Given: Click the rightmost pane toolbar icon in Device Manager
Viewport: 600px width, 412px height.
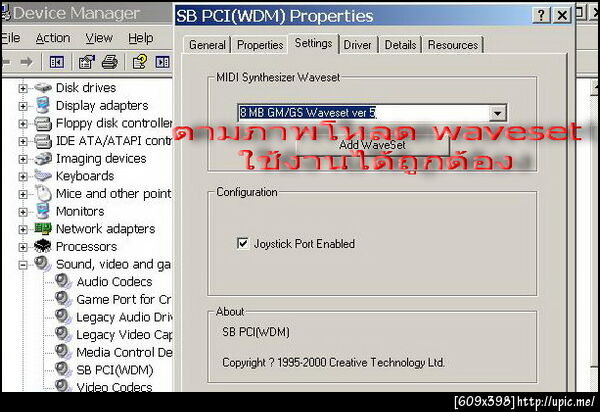Looking at the screenshot, I should coord(162,62).
